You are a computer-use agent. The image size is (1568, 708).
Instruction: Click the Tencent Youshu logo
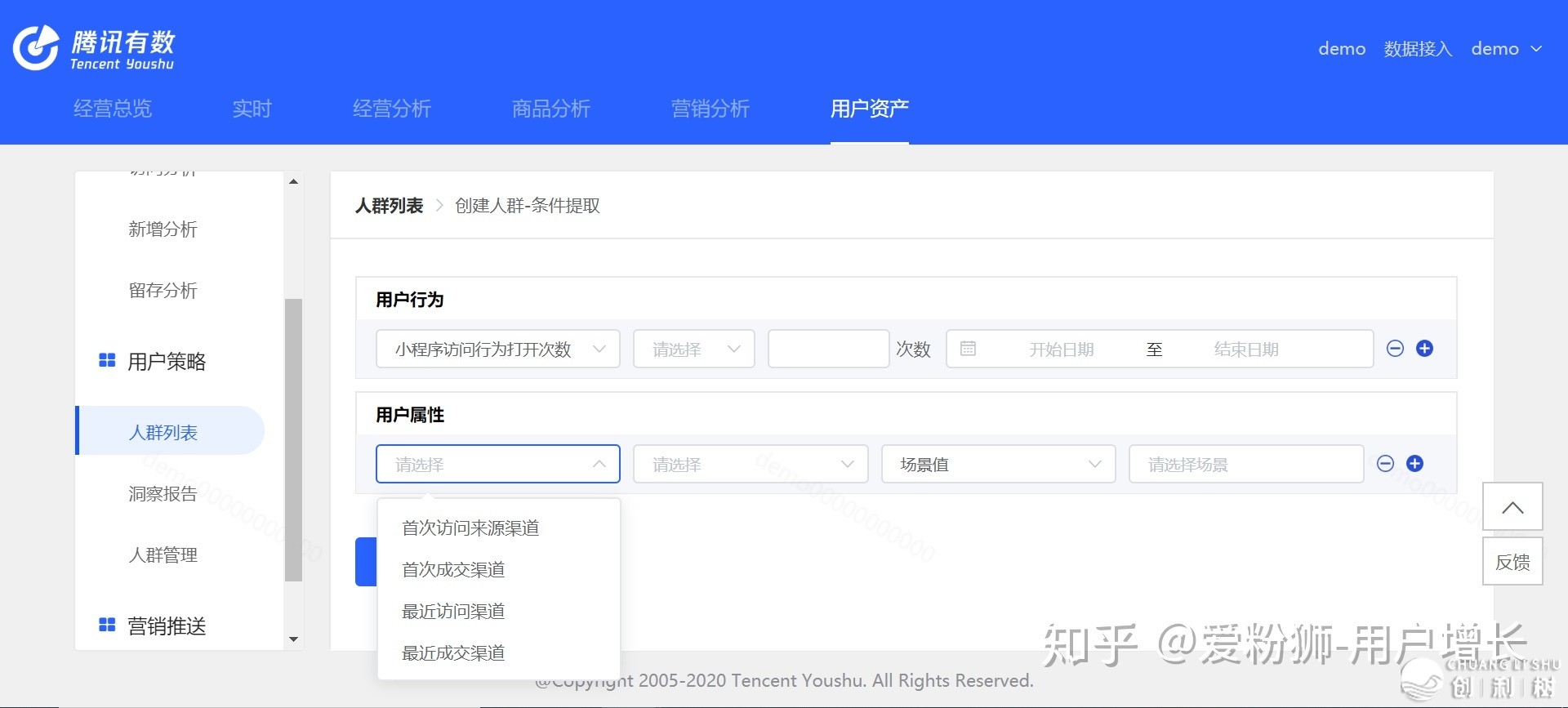coord(93,48)
